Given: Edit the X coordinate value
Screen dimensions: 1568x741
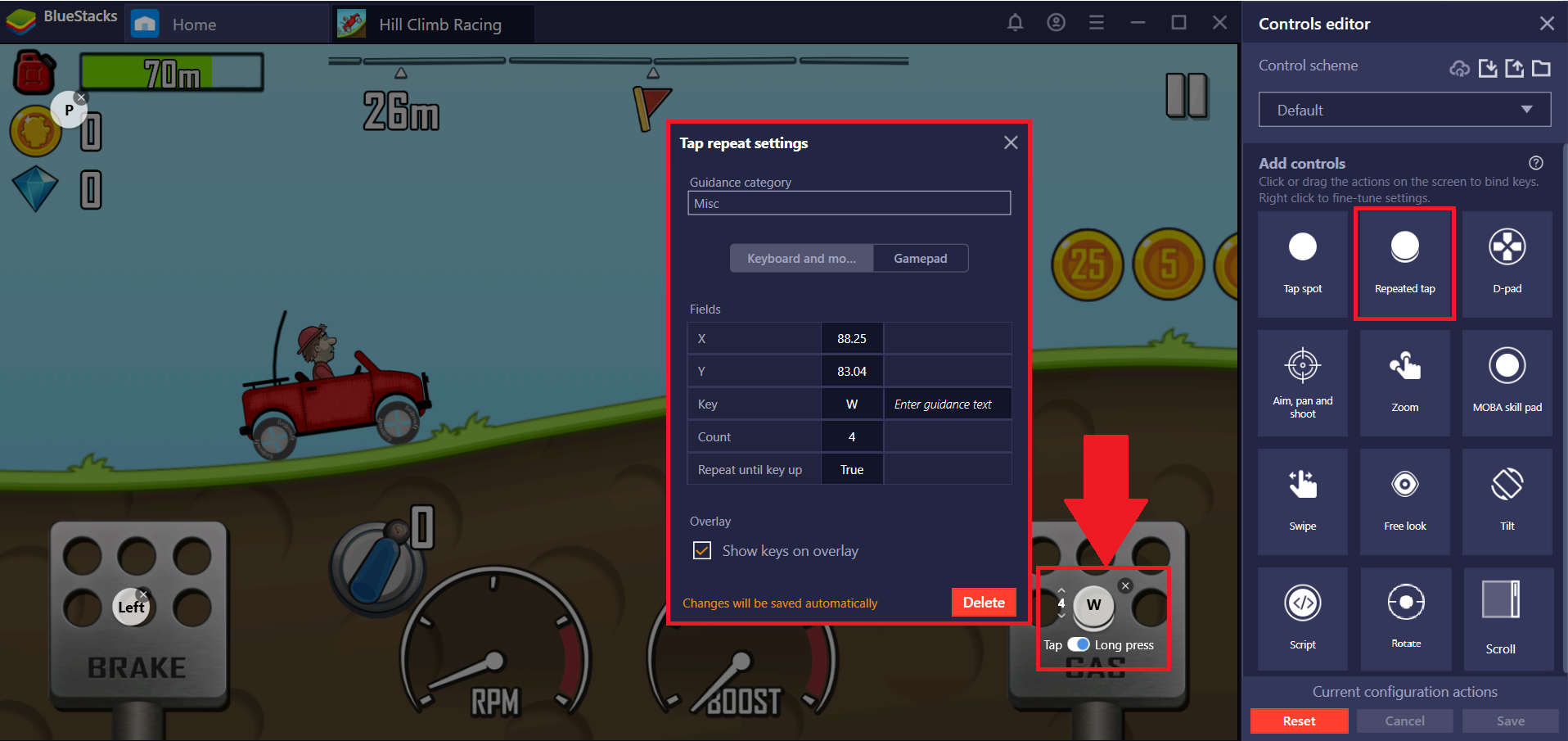Looking at the screenshot, I should [852, 338].
